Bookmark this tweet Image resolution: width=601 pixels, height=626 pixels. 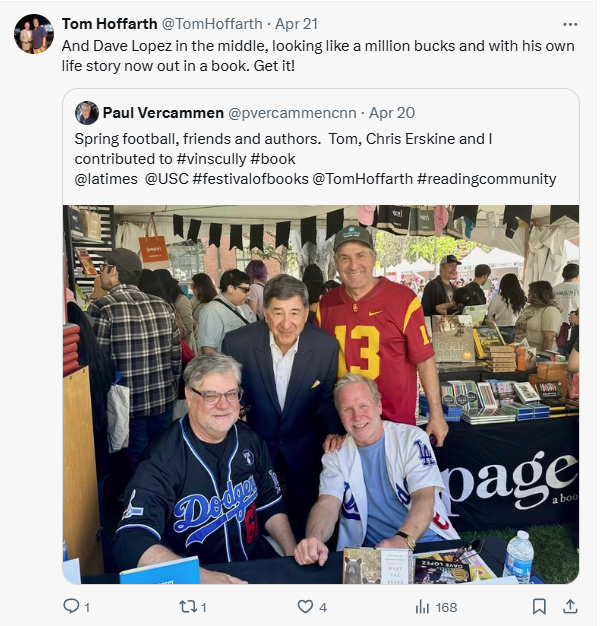pyautogui.click(x=539, y=606)
